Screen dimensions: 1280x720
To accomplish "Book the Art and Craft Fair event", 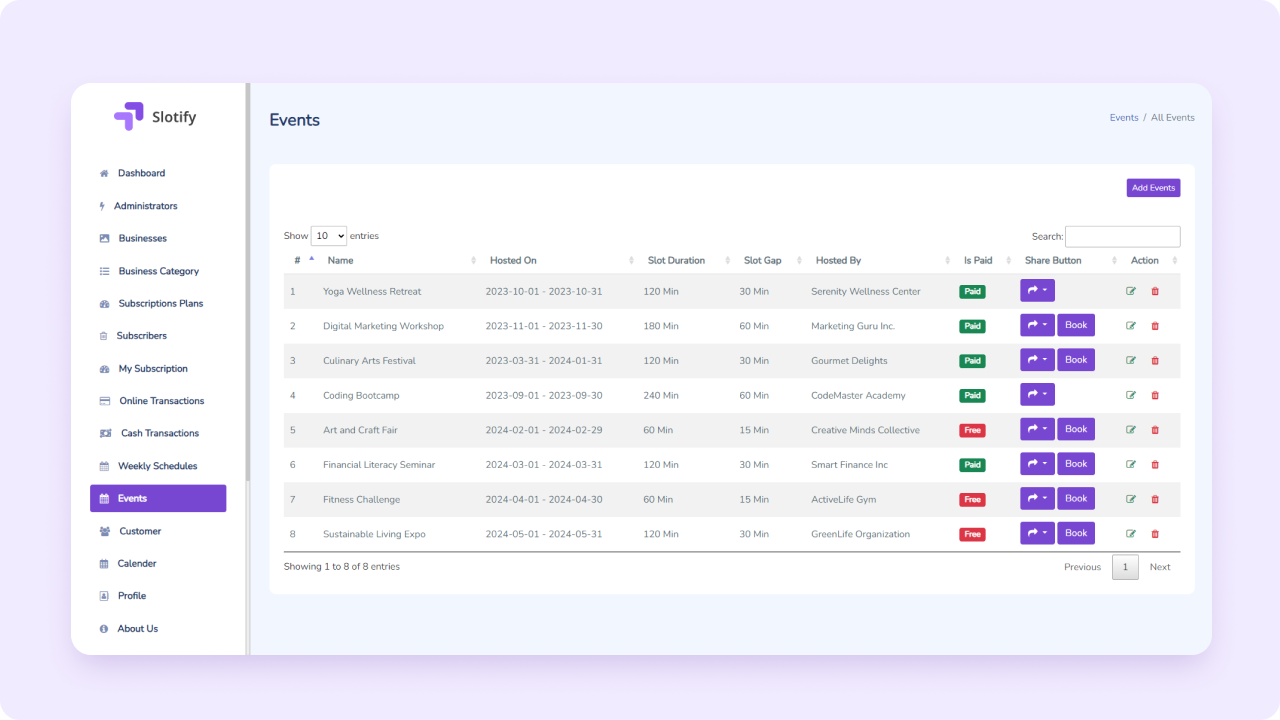I will pos(1076,429).
